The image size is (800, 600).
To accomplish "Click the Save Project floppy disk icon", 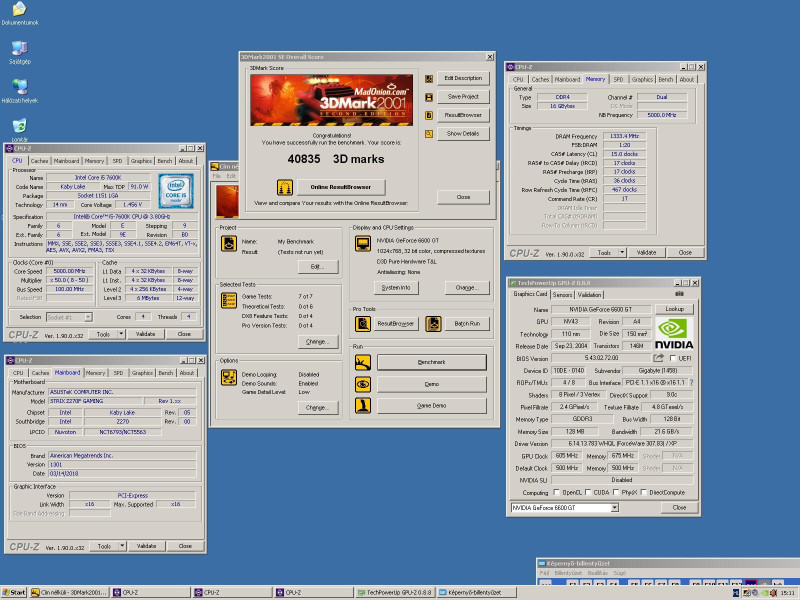I will click(429, 97).
